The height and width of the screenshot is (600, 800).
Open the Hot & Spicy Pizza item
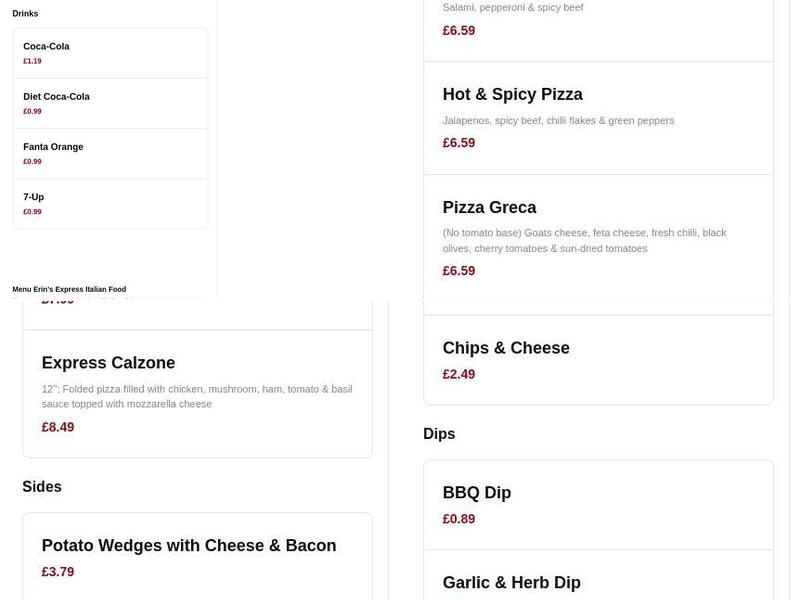pyautogui.click(x=598, y=117)
